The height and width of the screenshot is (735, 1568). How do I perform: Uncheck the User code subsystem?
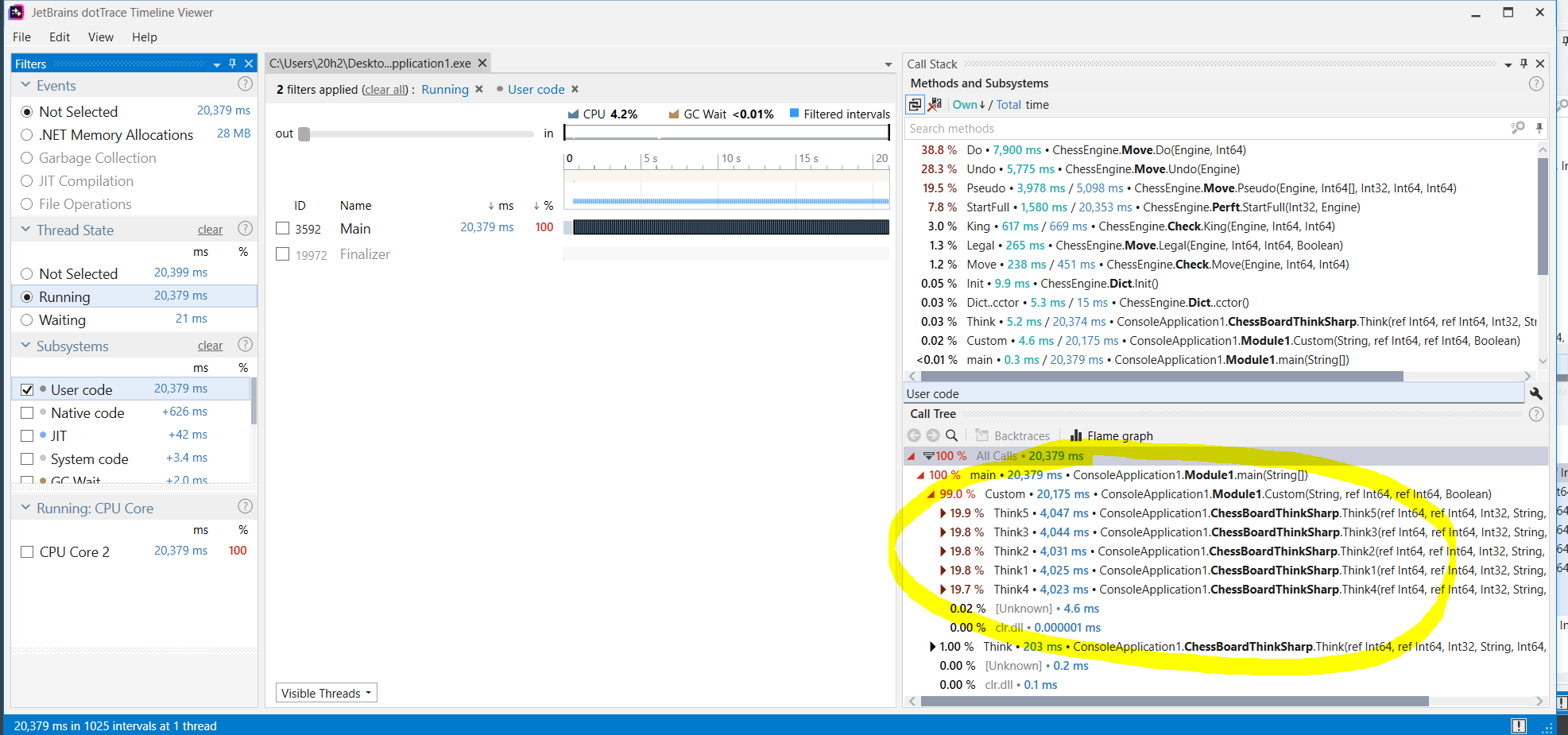point(27,390)
